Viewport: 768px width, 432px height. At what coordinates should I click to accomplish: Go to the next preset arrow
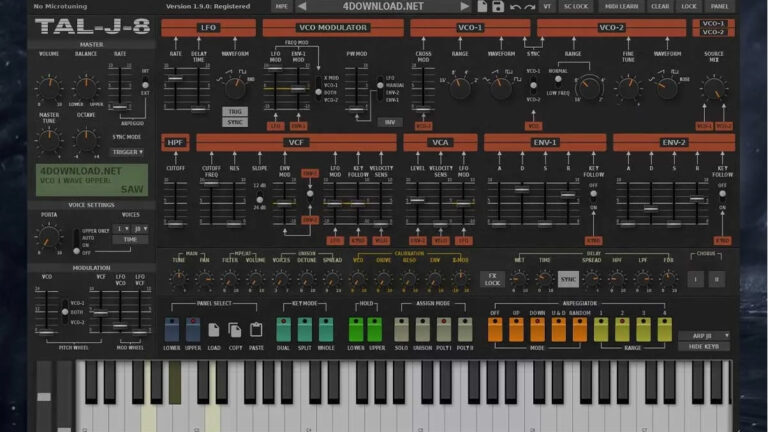coord(464,6)
